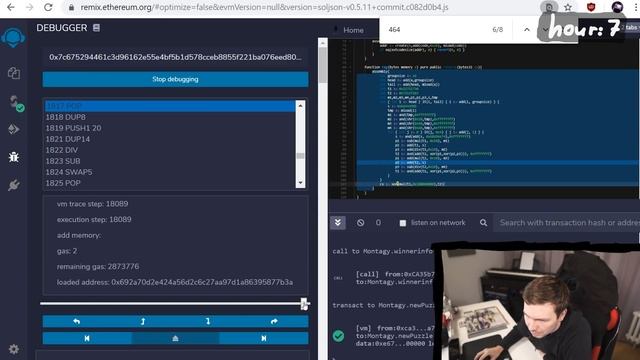Step over back in the debugger
Image resolution: width=640 pixels, height=360 pixels.
[x=76, y=322]
